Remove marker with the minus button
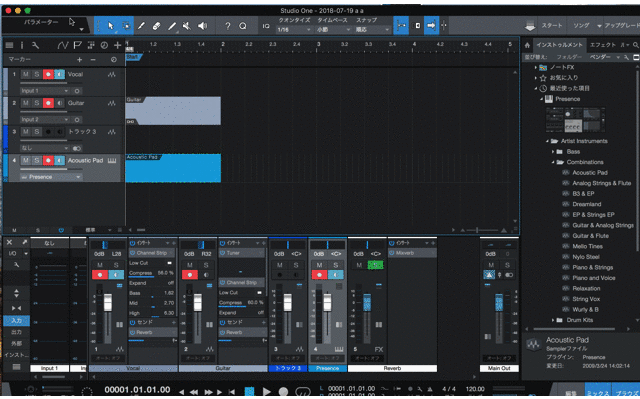Screen dimensions: 640x399 93,60
